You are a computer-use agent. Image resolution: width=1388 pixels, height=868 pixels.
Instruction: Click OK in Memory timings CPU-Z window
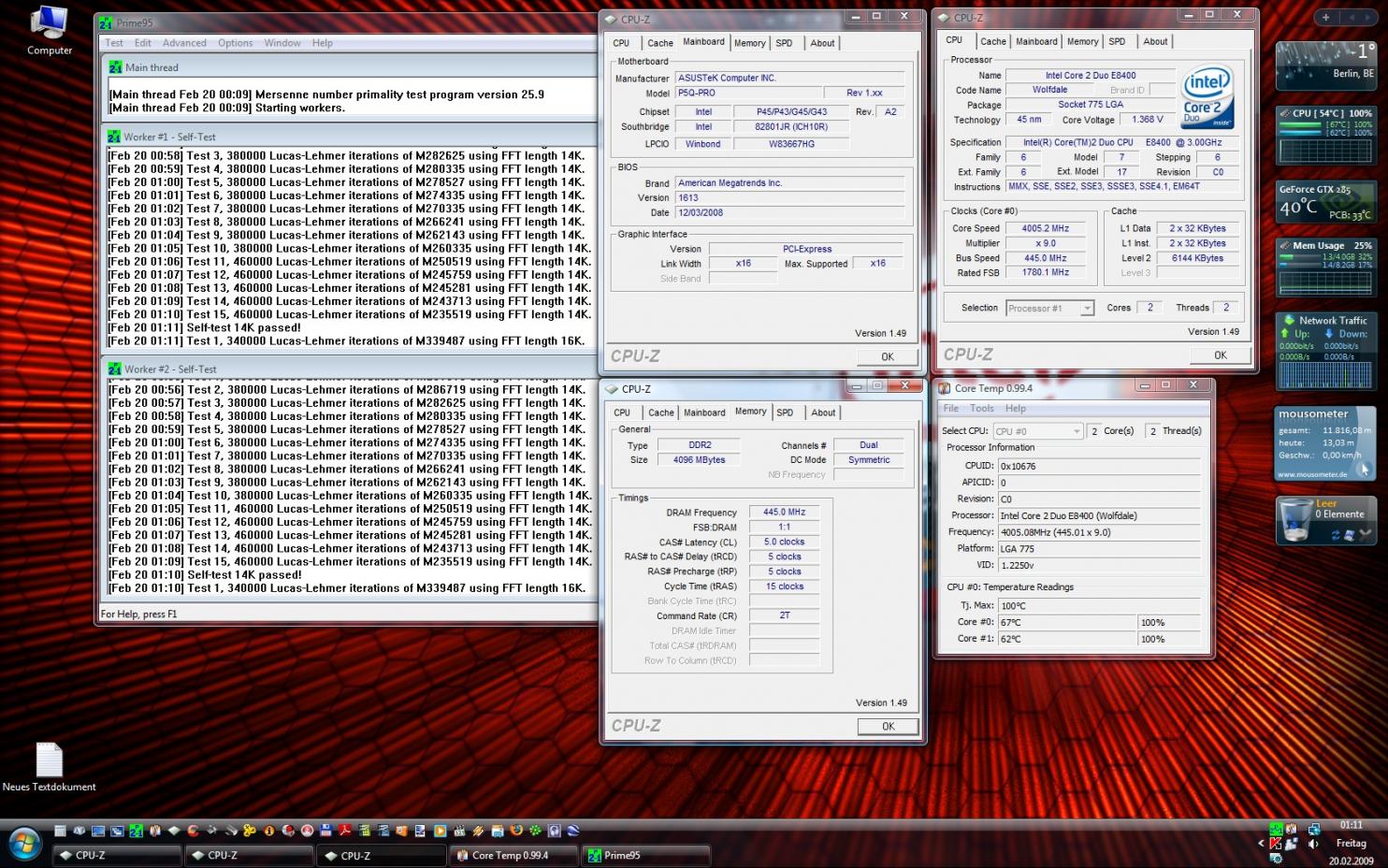[888, 726]
